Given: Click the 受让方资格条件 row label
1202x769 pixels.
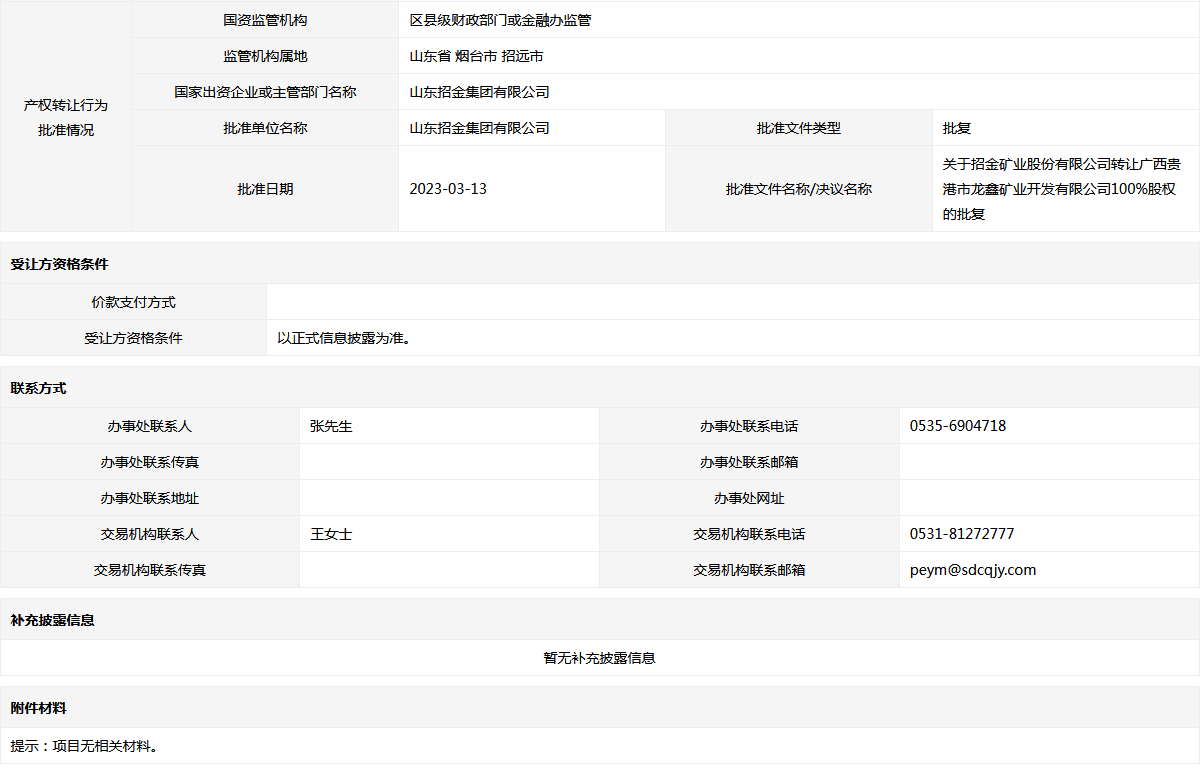Looking at the screenshot, I should 133,338.
